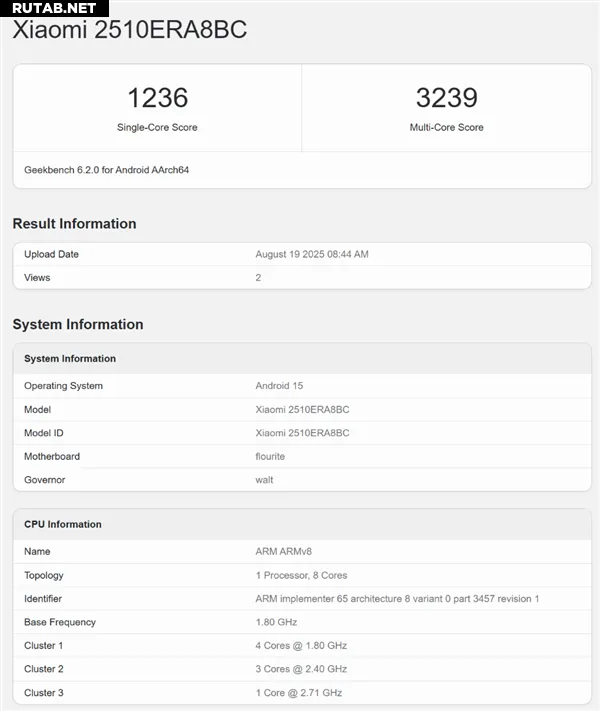Viewport: 600px width, 711px height.
Task: Click the Motherboard label
Action: click(x=52, y=457)
